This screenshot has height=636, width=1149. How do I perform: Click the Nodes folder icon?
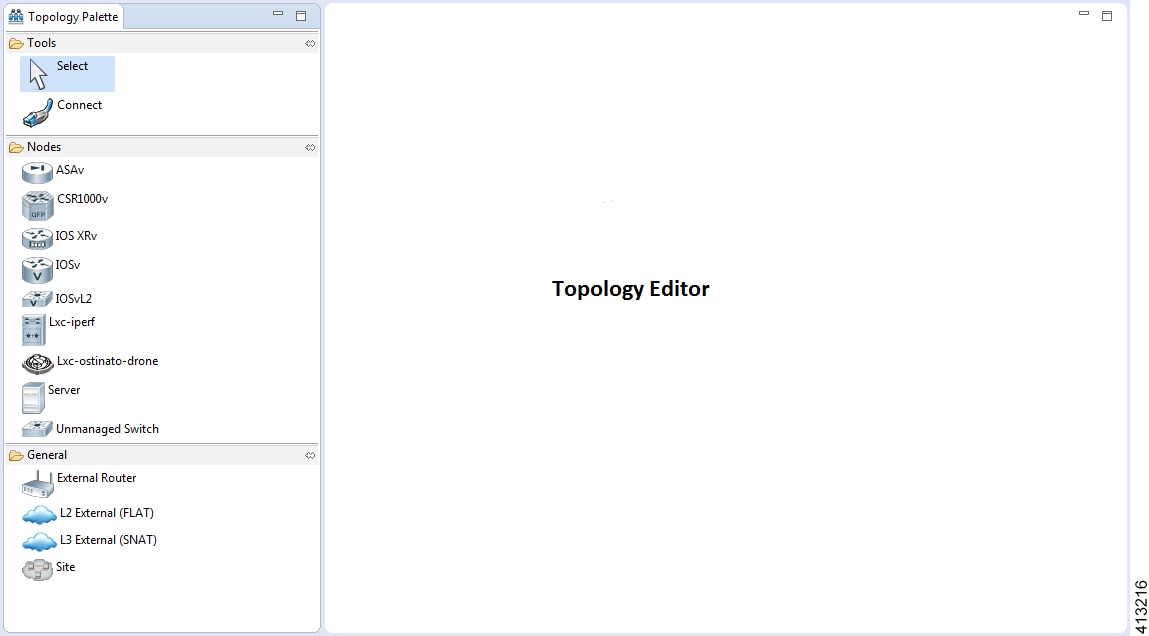[16, 147]
